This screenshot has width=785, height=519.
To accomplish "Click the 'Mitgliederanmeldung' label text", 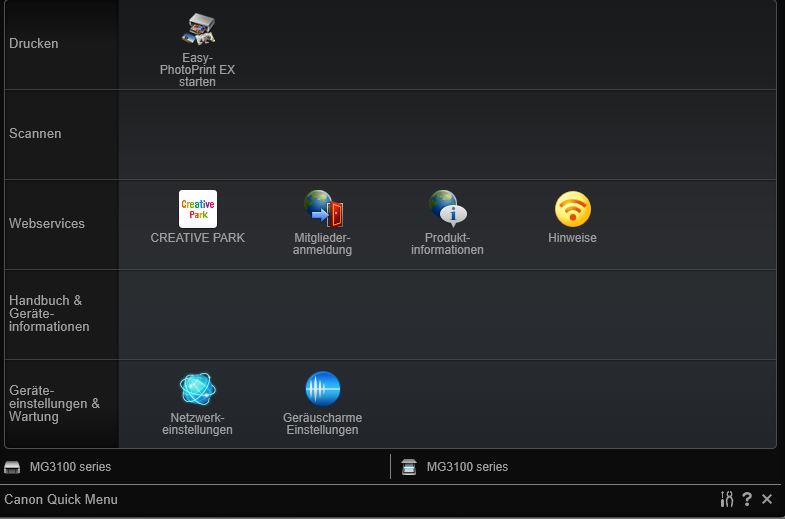I will pos(322,244).
